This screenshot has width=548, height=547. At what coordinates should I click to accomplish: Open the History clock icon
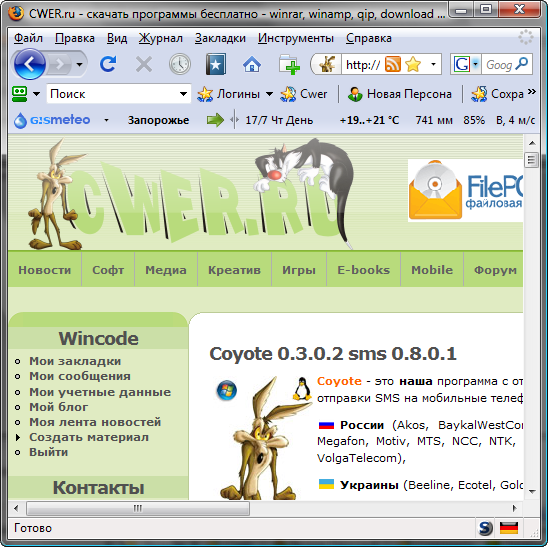click(180, 64)
